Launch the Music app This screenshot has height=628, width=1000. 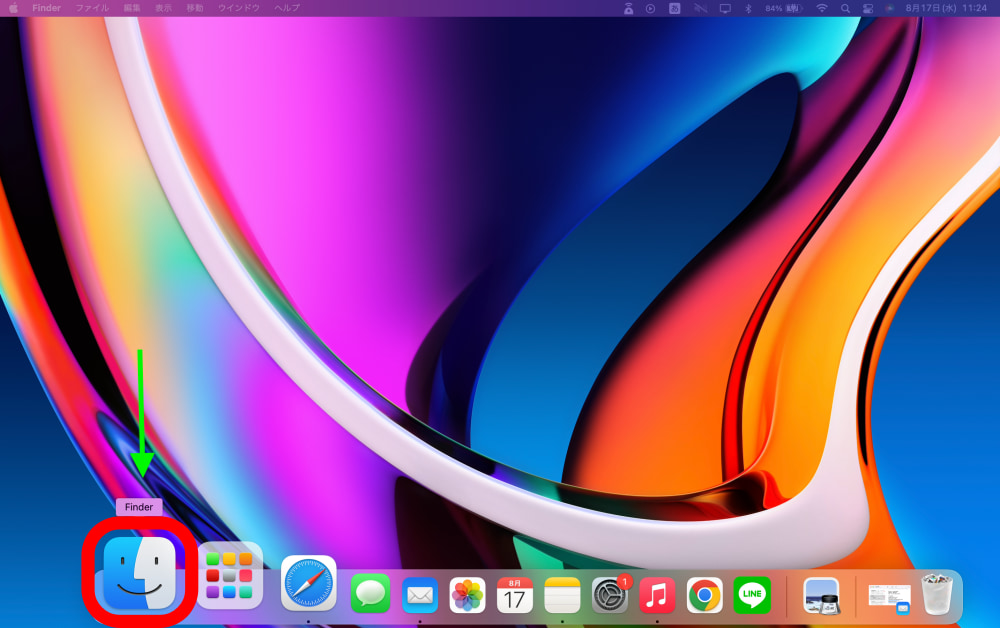tap(657, 595)
